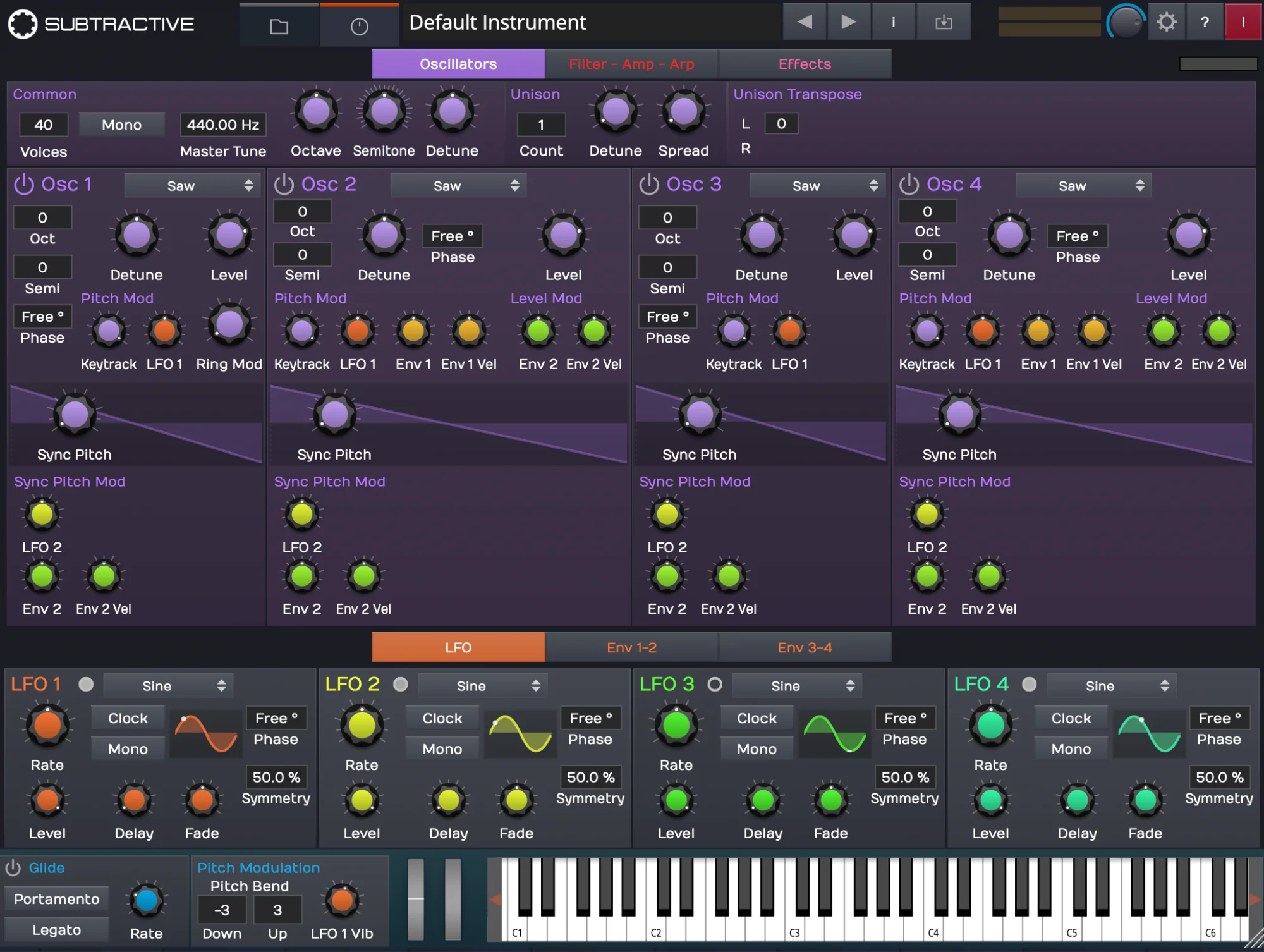Open Osc 4 Saw waveform dropdown
Screen dimensions: 1264x952
pyautogui.click(x=1083, y=186)
